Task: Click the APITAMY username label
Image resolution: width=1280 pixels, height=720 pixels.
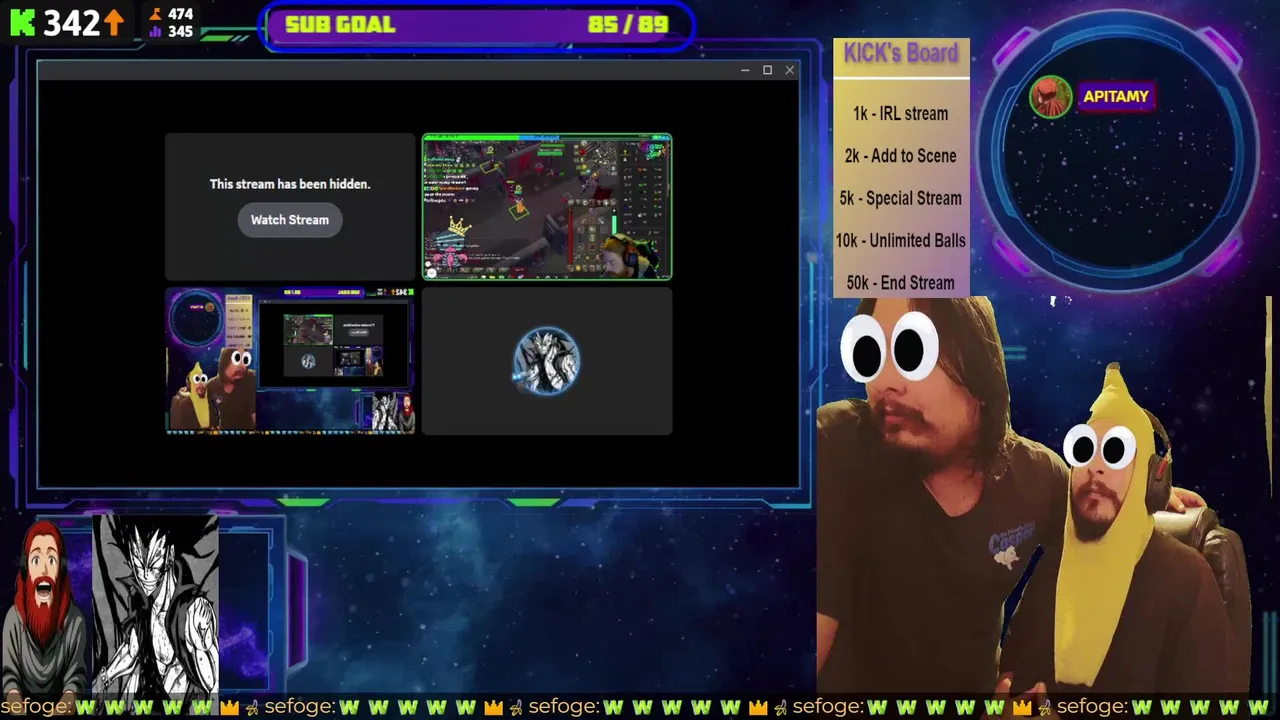Action: [x=1115, y=97]
